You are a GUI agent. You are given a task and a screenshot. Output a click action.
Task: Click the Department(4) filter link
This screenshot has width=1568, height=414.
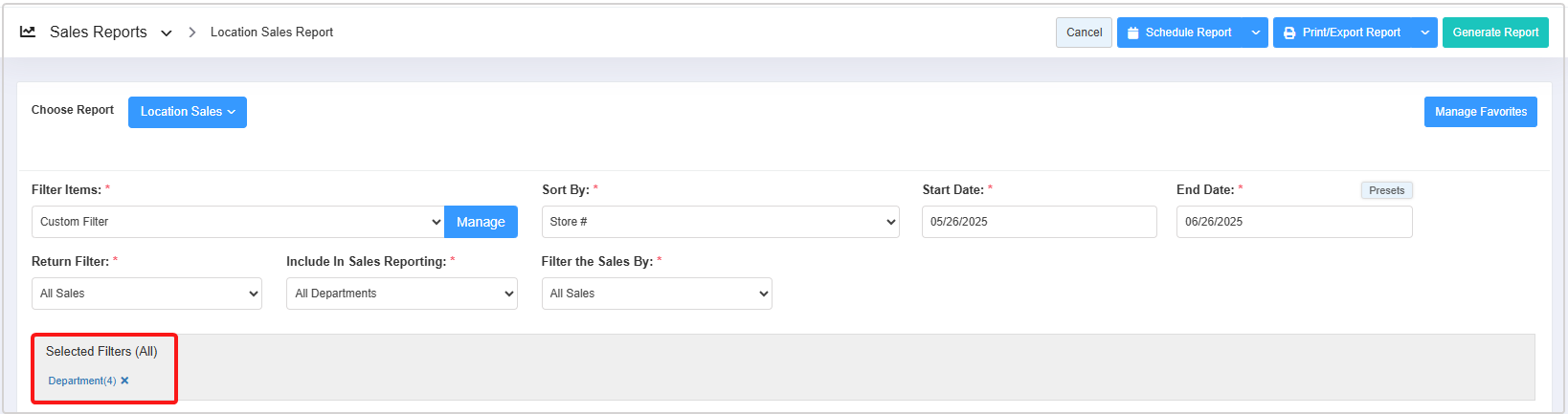coord(81,381)
